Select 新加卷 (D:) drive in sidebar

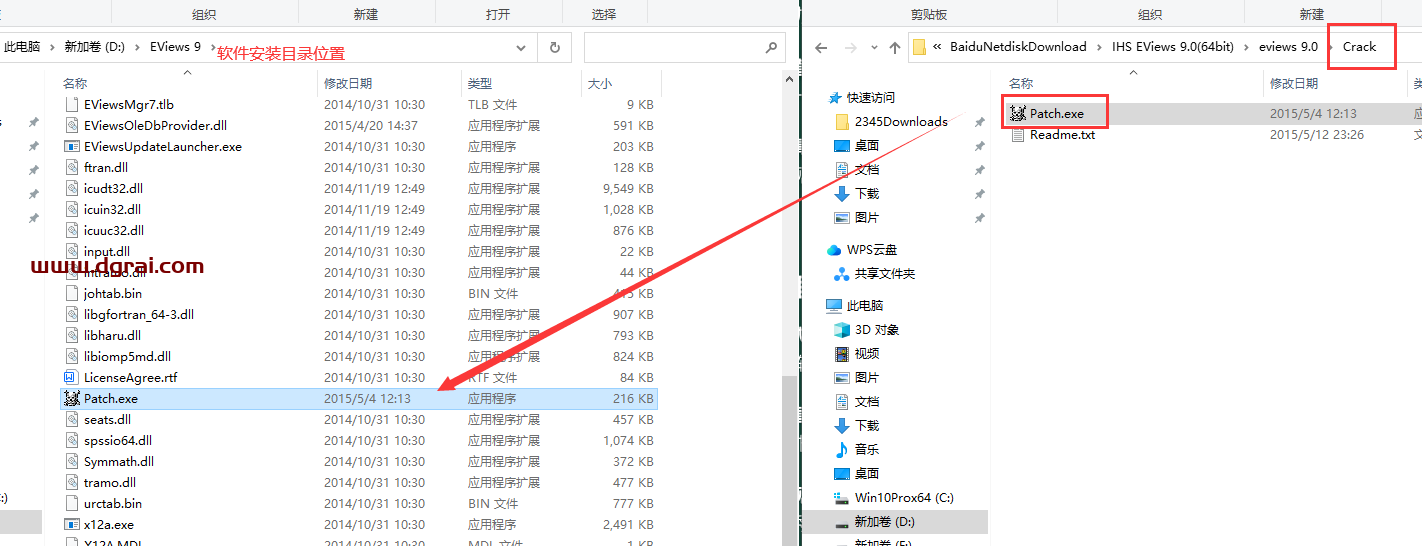pos(884,522)
